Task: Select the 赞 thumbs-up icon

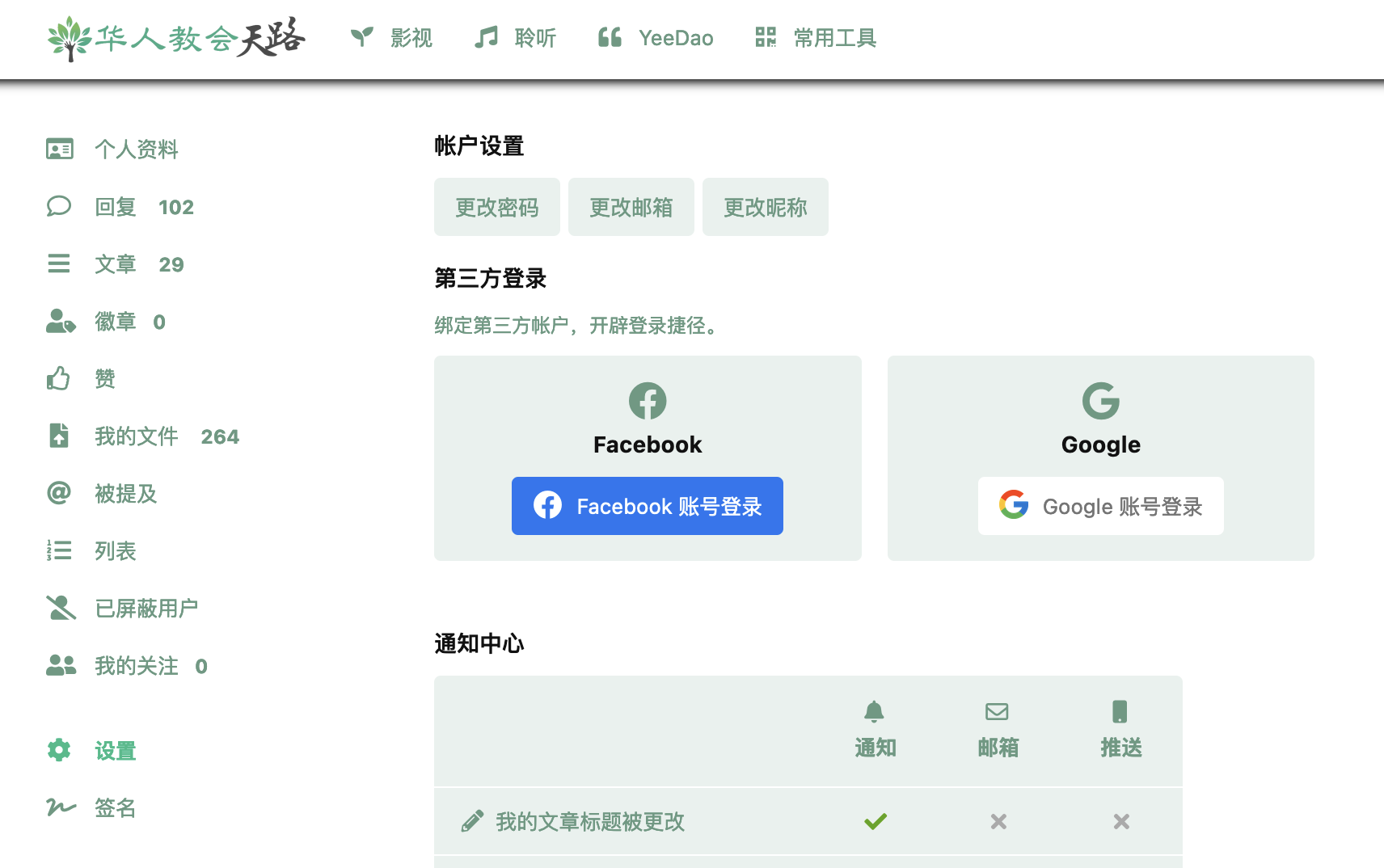Action: pos(59,377)
